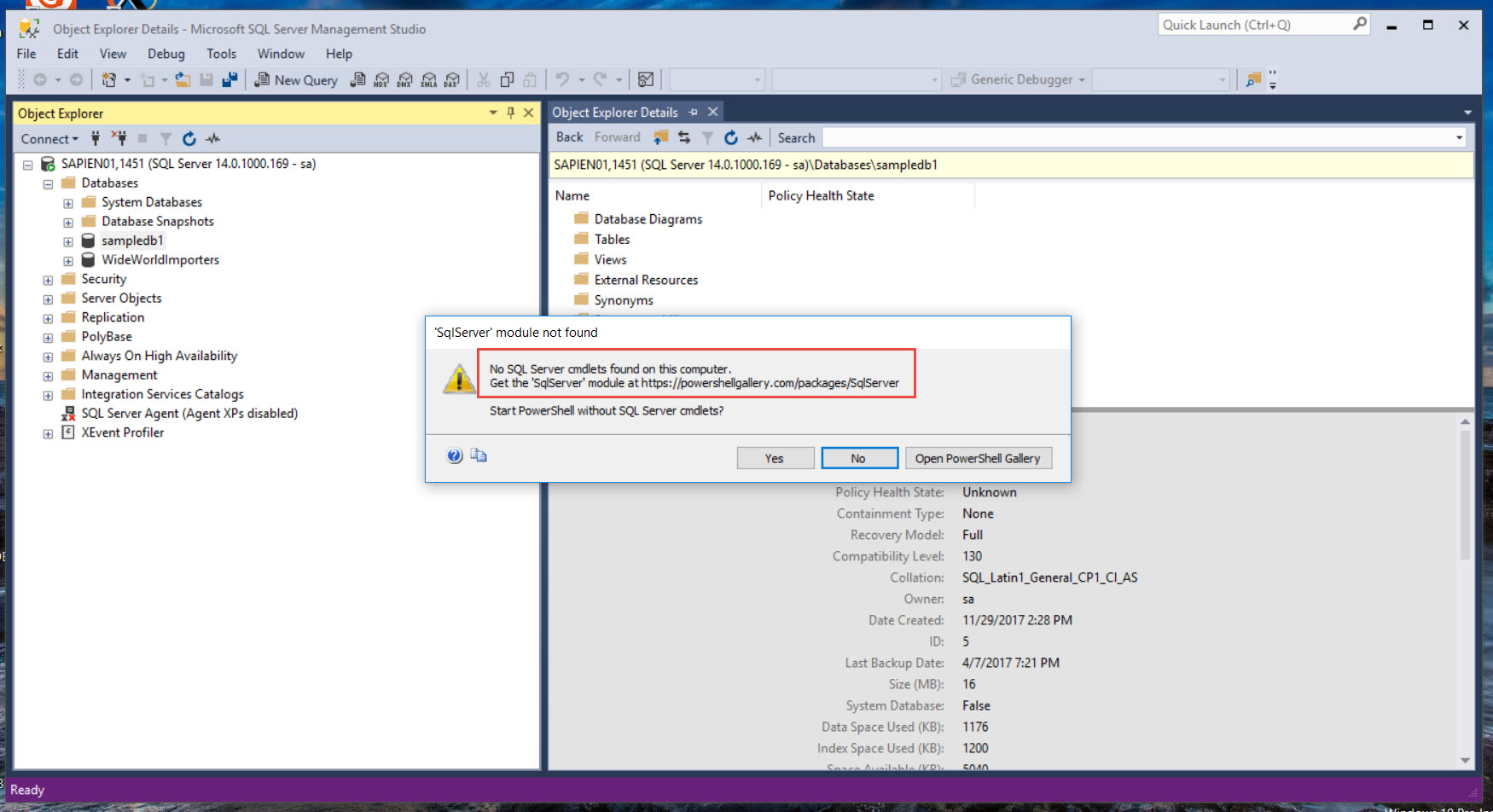Open the View menu
This screenshot has width=1493, height=812.
(x=113, y=54)
